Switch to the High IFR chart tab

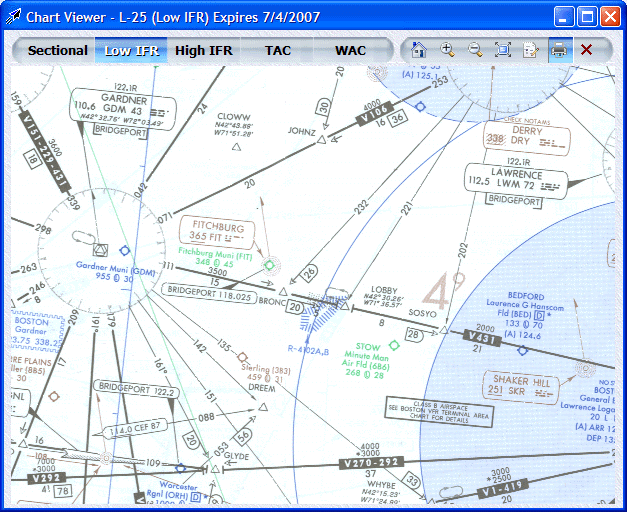[x=204, y=50]
